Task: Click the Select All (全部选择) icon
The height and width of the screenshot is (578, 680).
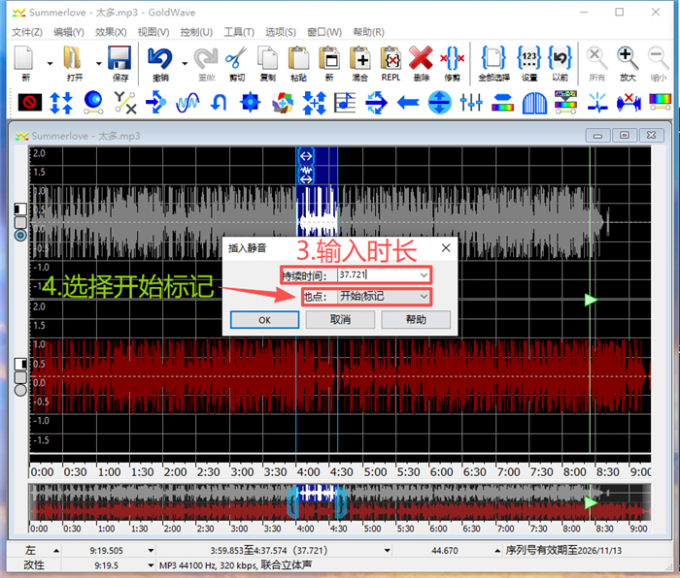Action: coord(491,61)
